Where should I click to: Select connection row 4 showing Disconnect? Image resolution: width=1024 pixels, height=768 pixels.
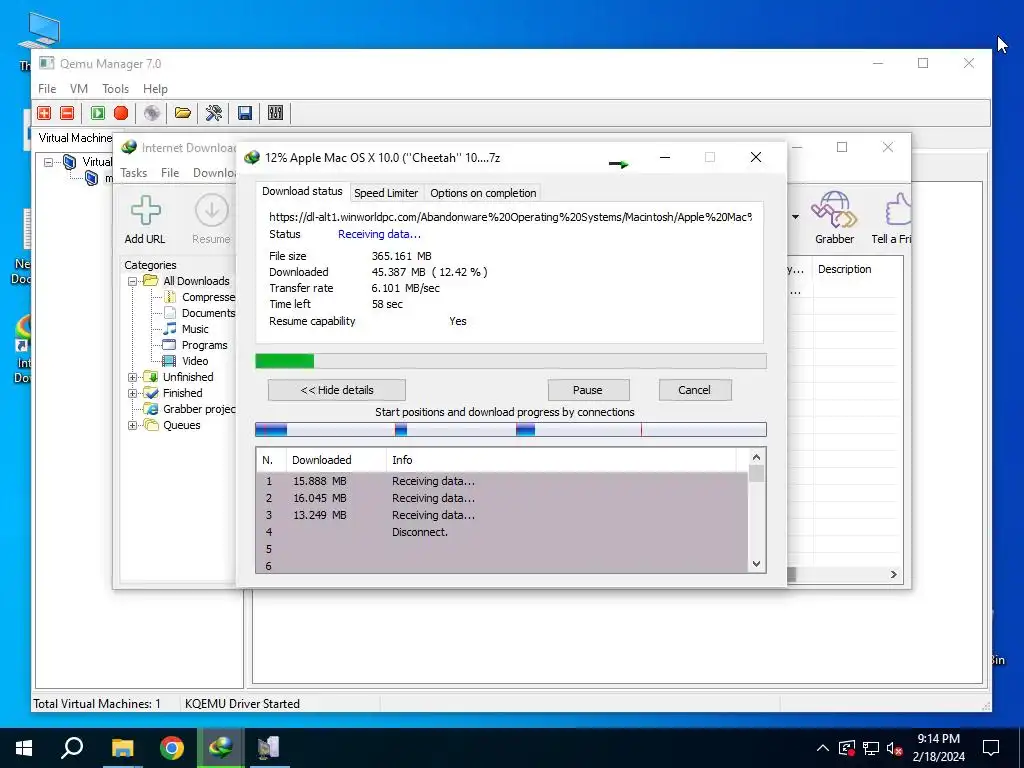click(x=502, y=532)
